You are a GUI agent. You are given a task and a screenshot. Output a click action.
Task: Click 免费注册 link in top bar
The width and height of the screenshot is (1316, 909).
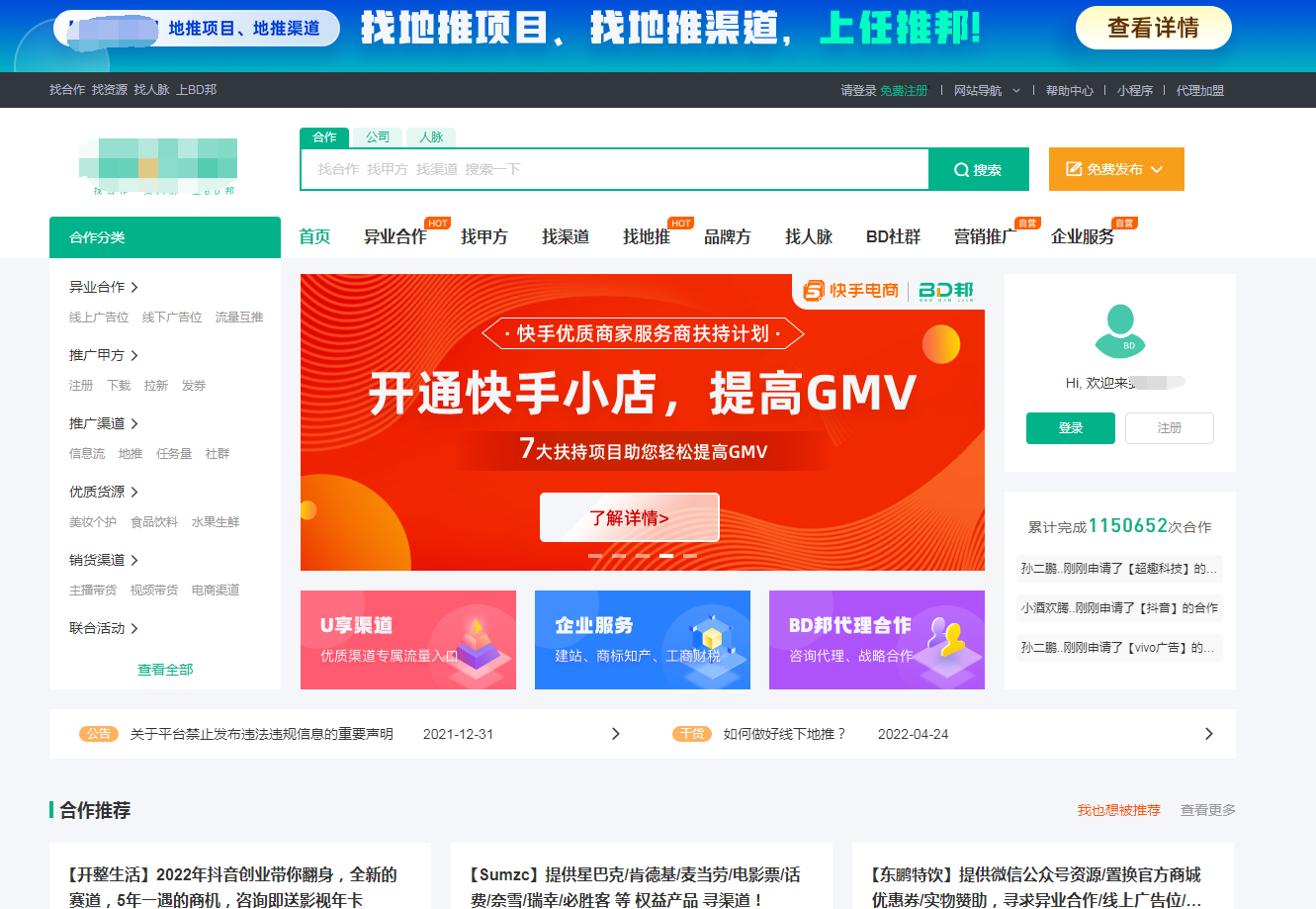(x=905, y=90)
